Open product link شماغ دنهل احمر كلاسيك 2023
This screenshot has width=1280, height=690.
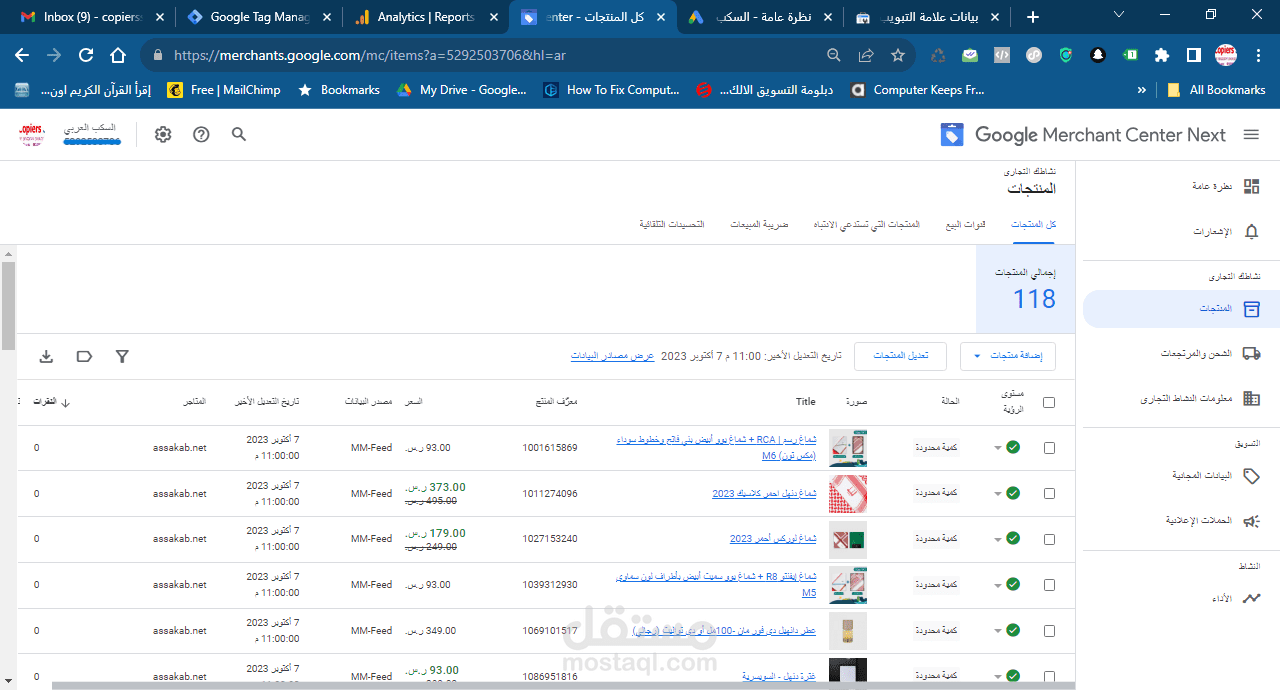click(x=764, y=494)
